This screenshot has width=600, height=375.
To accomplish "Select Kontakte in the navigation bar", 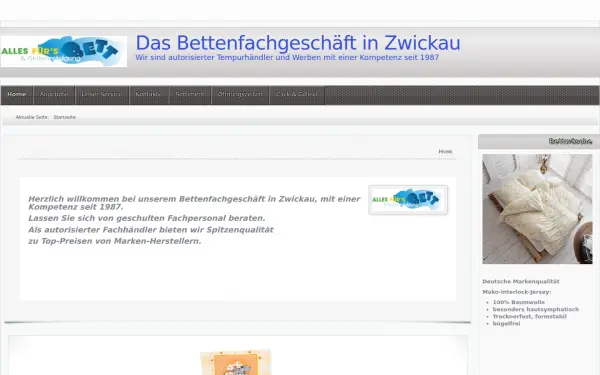I will tap(149, 95).
